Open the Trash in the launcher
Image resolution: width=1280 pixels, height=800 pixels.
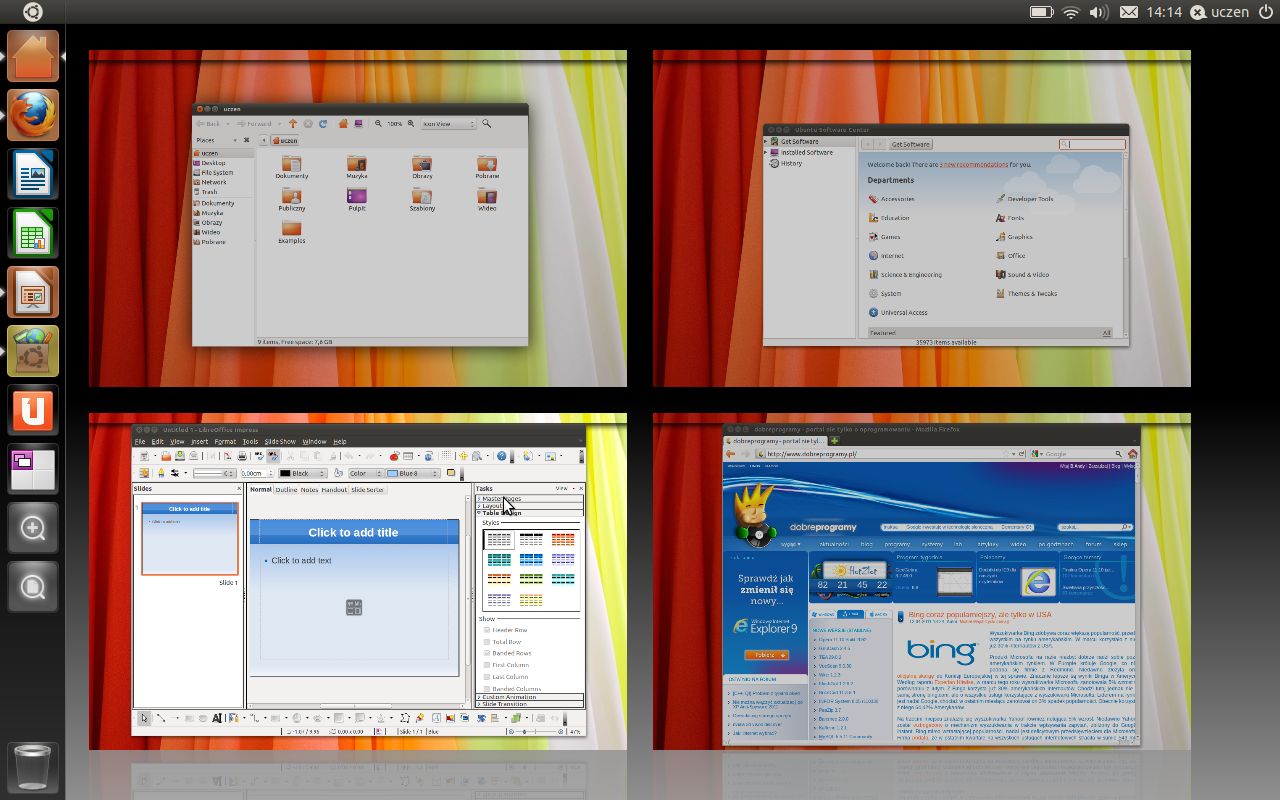[33, 768]
